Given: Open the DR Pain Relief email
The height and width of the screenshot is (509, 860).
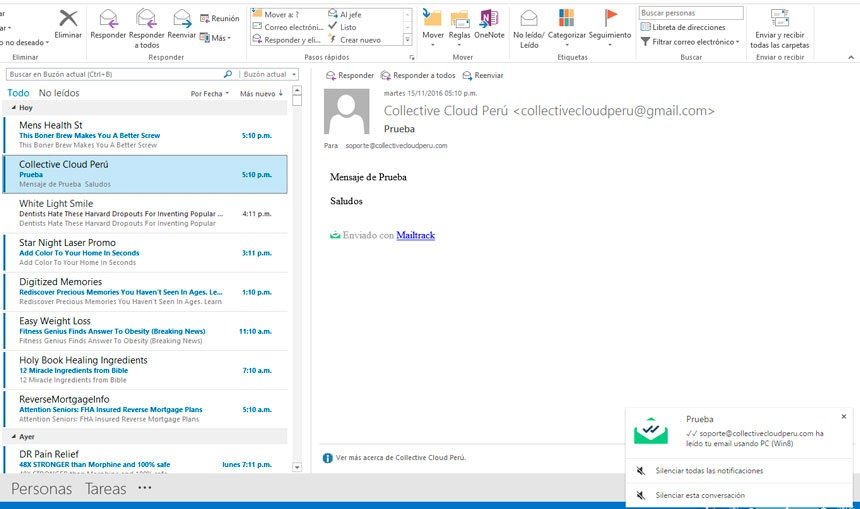Looking at the screenshot, I should point(145,460).
